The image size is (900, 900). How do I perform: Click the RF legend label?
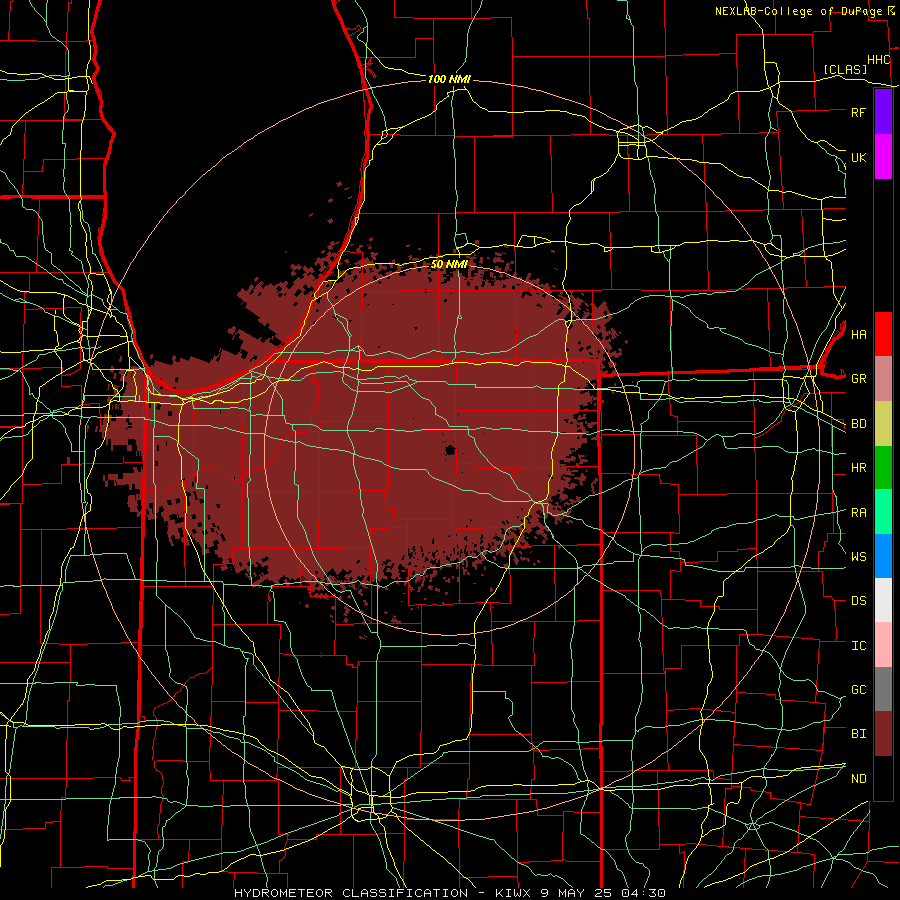click(x=858, y=112)
